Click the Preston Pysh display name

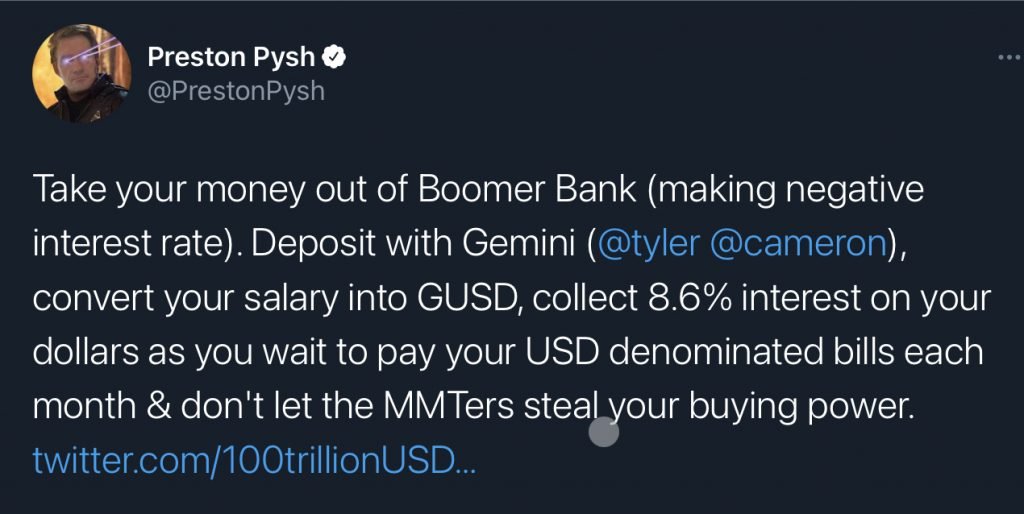[231, 57]
